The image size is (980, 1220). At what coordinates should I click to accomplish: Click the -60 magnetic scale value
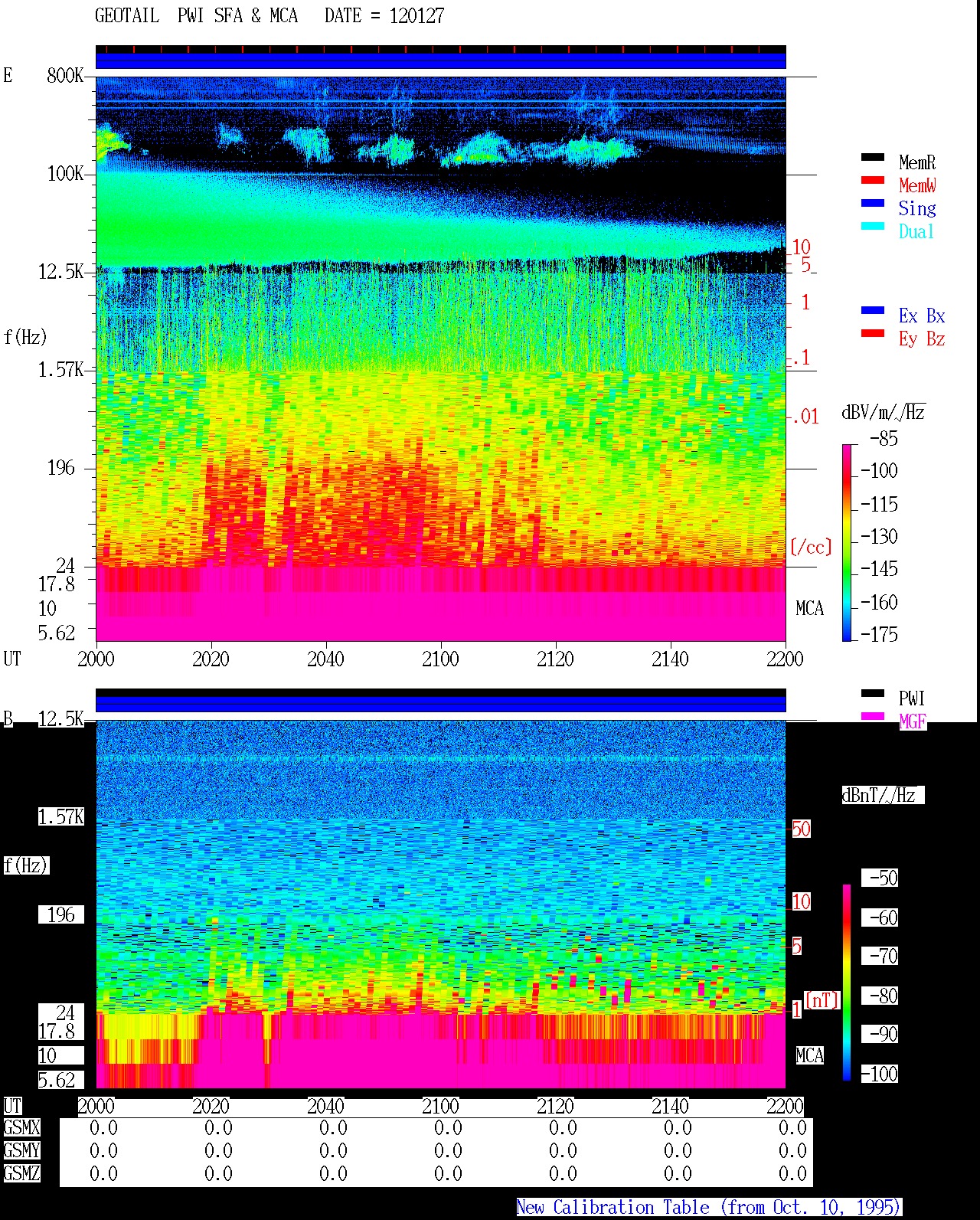click(880, 917)
